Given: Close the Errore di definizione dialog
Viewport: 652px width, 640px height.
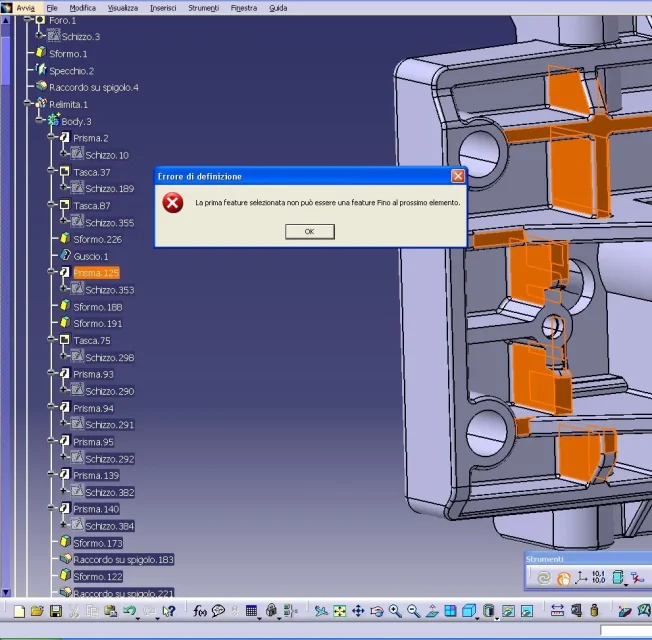Looking at the screenshot, I should [x=458, y=176].
